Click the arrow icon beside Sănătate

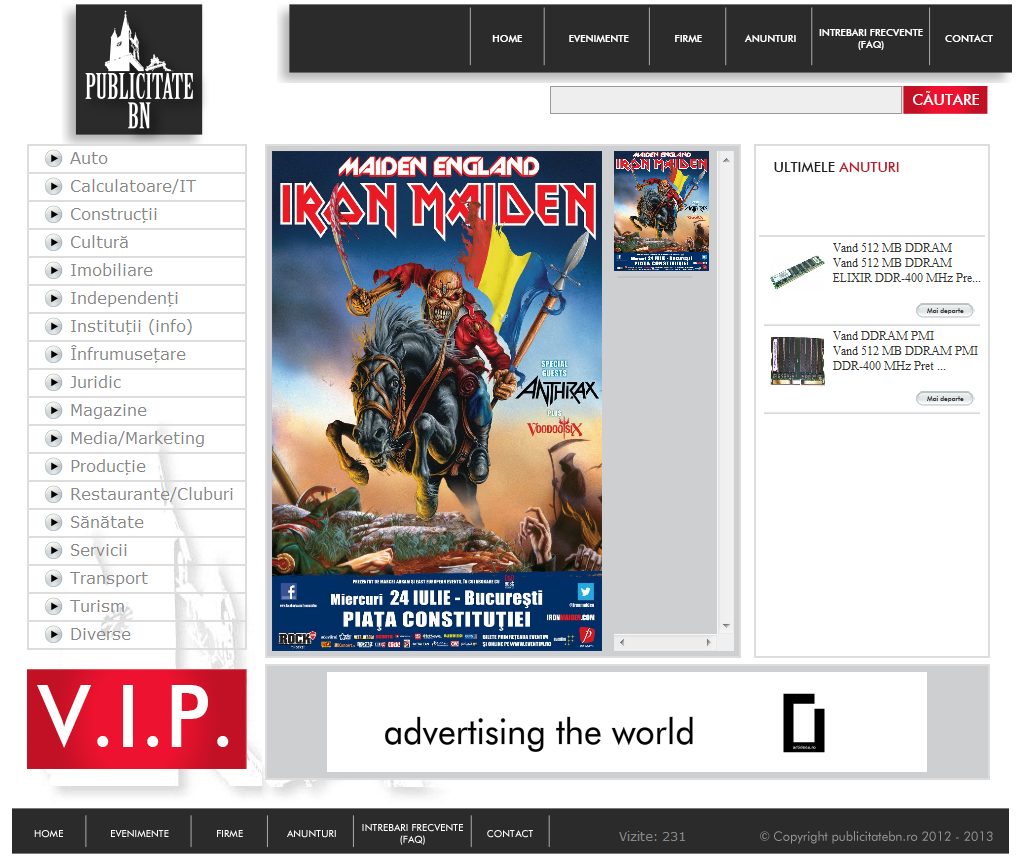[x=53, y=522]
